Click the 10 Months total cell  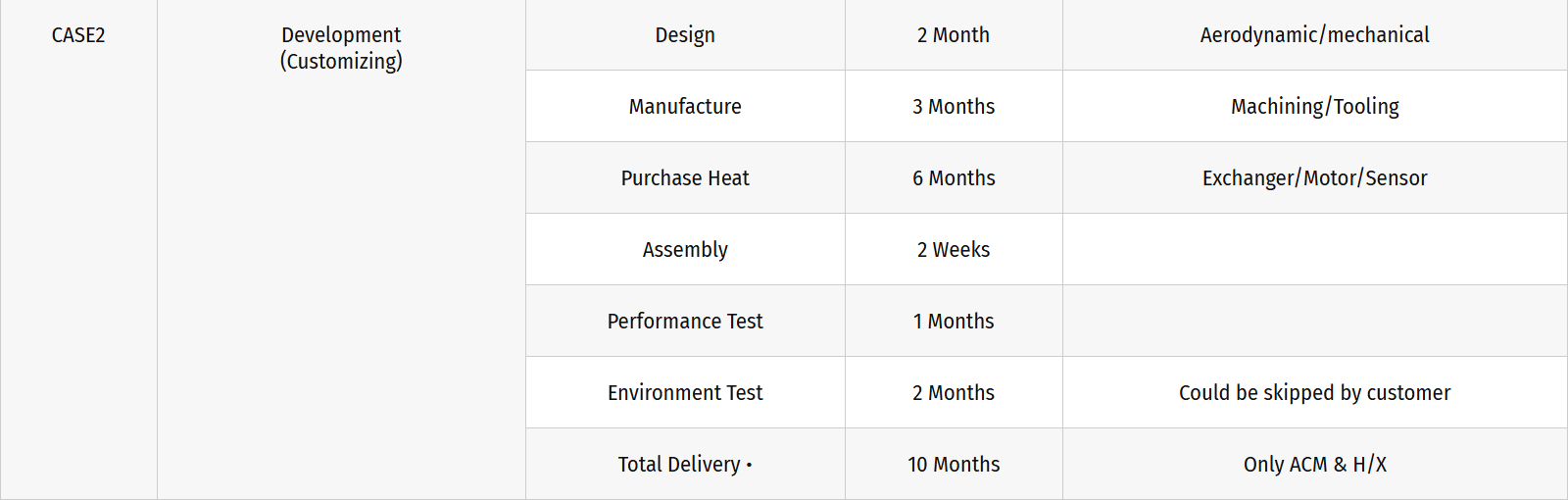(954, 464)
